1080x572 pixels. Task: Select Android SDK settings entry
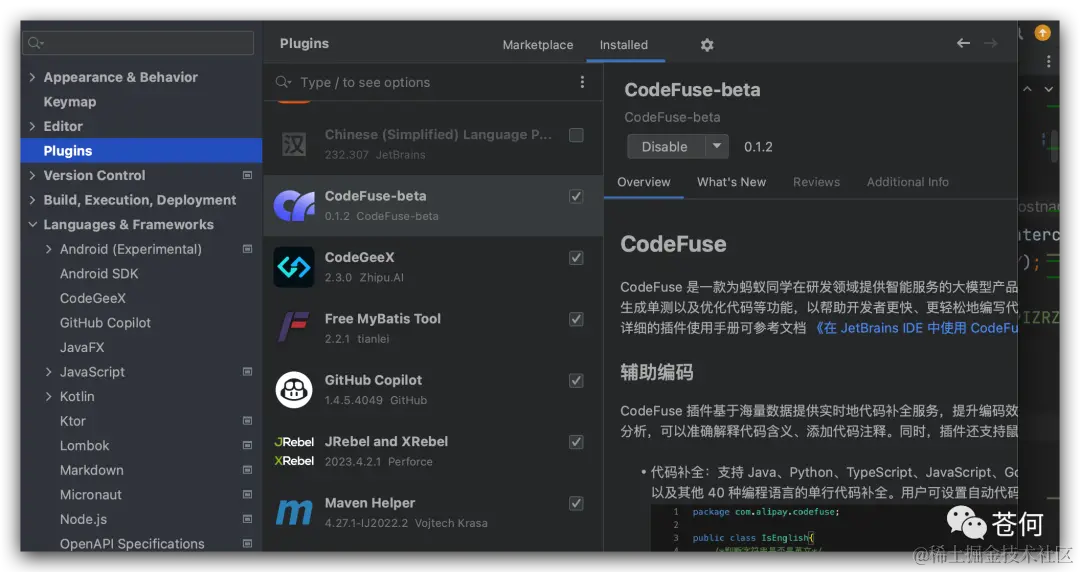pyautogui.click(x=98, y=274)
